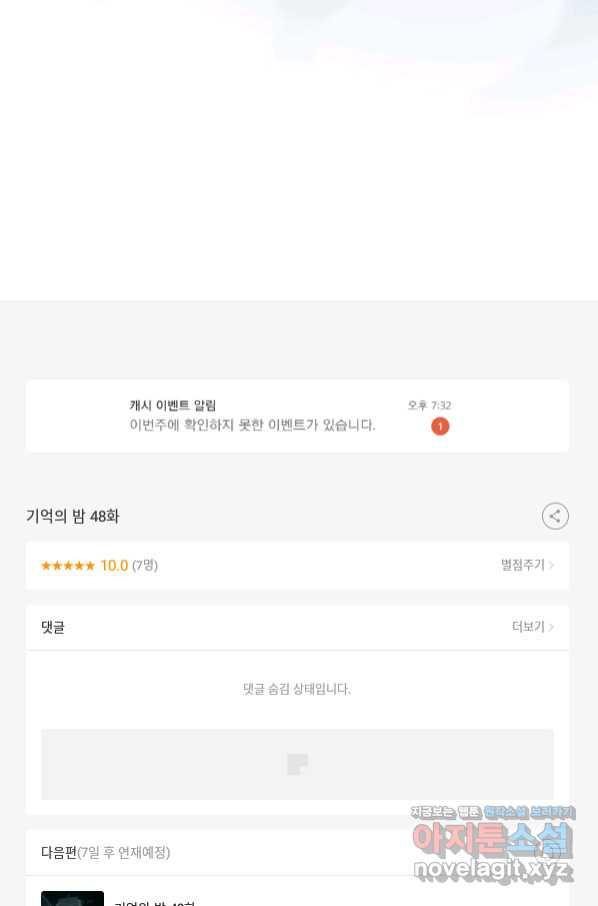This screenshot has width=598, height=906.
Task: Click the novelagit.xyz watermark link
Action: pos(493,870)
